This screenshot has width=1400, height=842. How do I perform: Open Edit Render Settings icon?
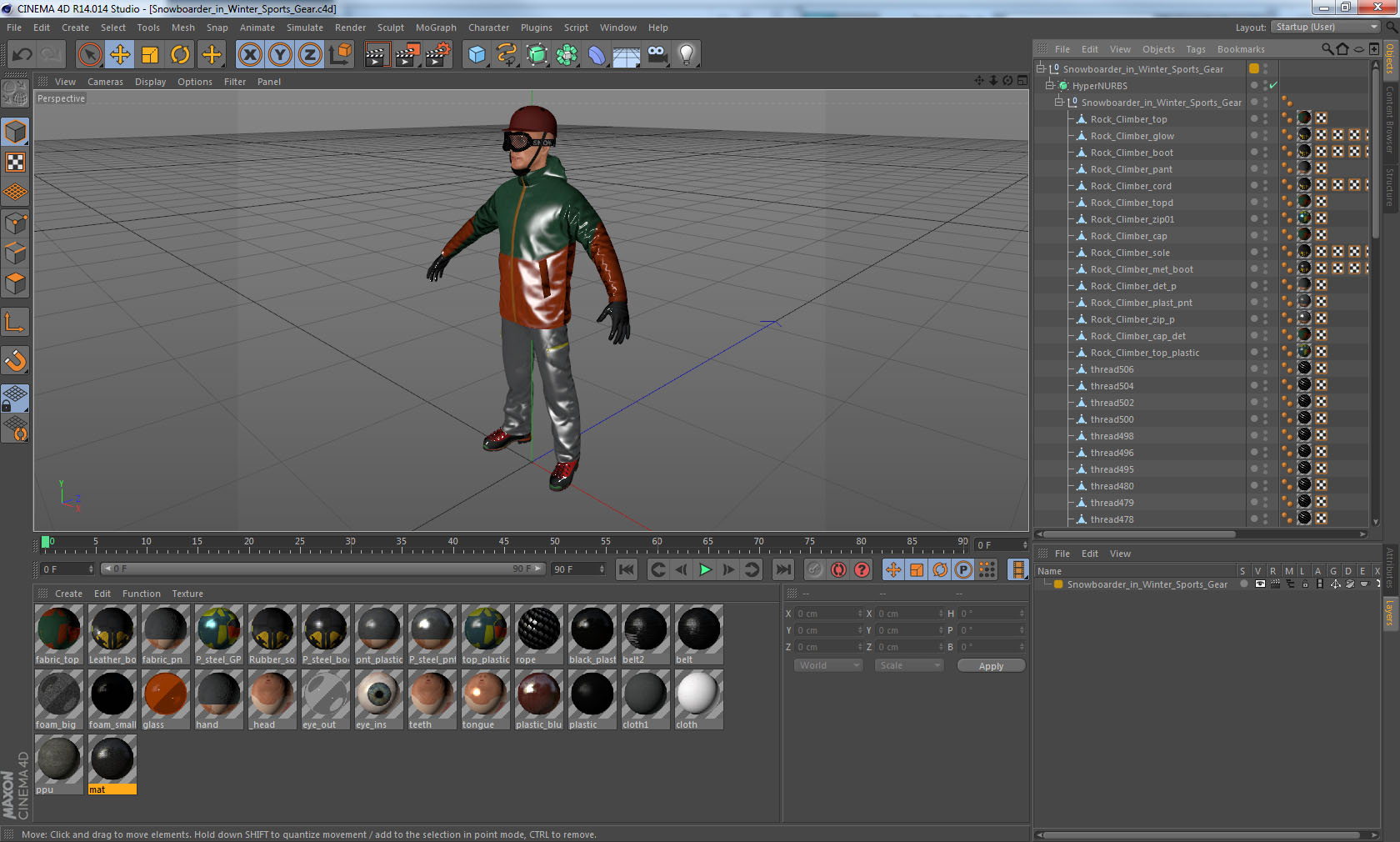(x=438, y=55)
